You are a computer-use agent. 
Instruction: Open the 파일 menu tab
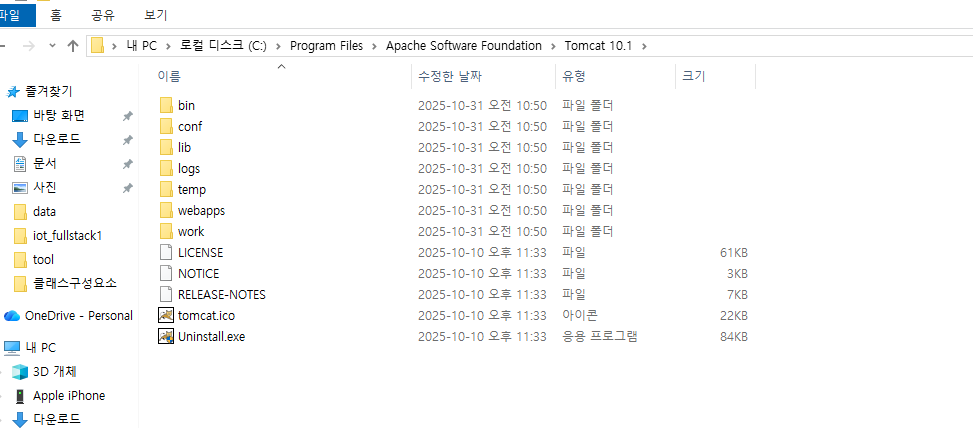click(x=16, y=15)
